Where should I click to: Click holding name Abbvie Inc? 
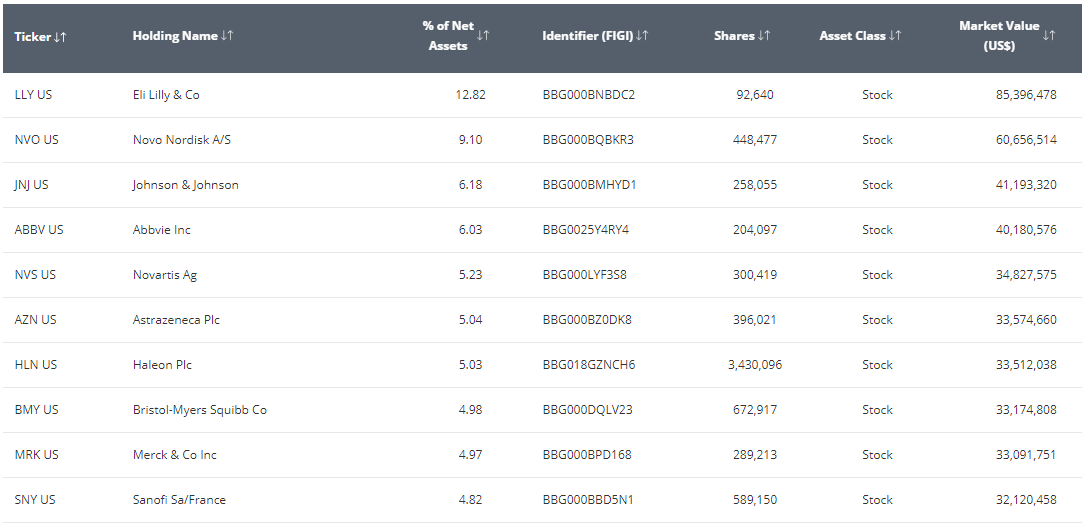click(x=161, y=229)
